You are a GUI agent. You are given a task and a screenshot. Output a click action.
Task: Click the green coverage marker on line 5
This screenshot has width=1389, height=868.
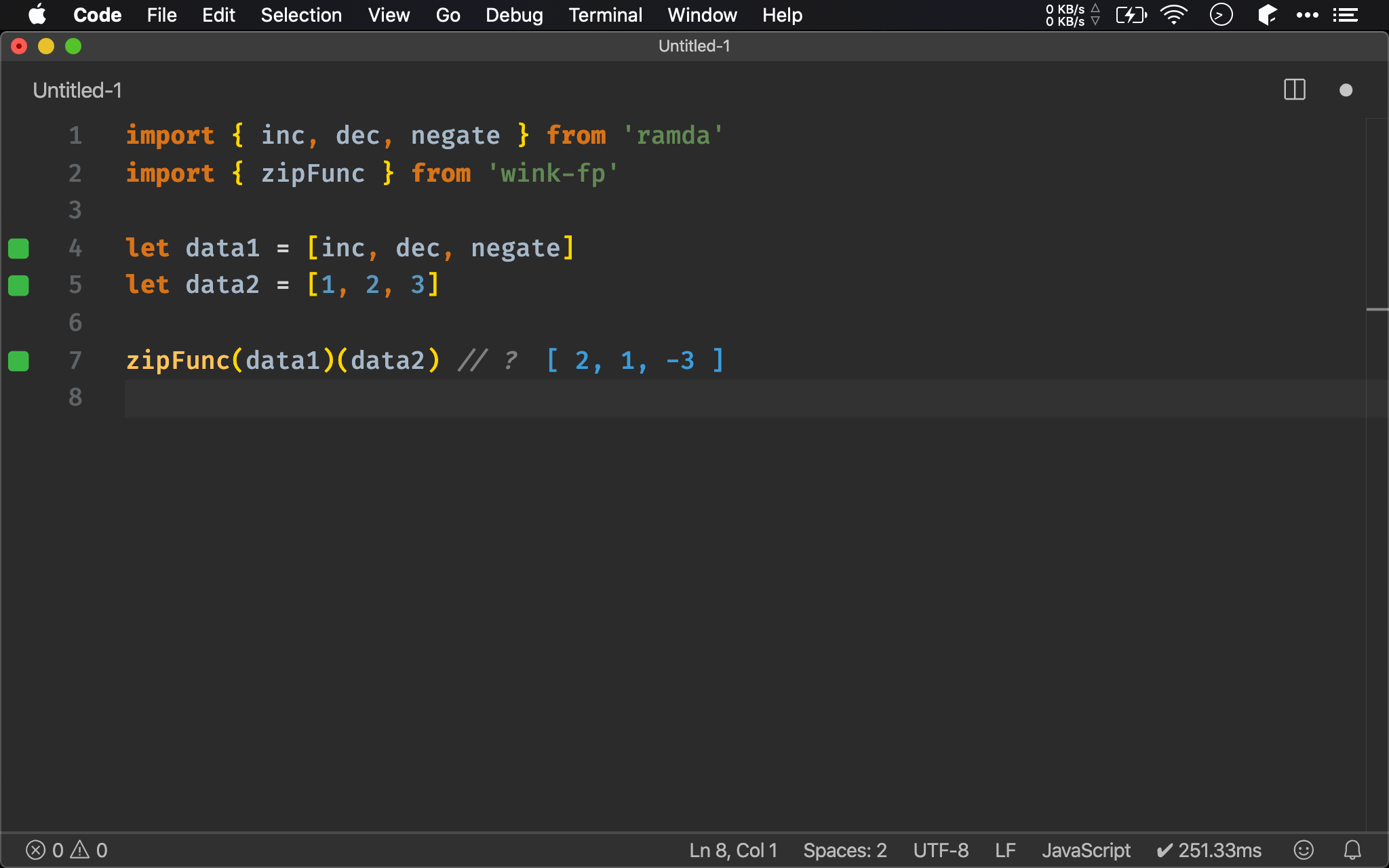[x=18, y=285]
